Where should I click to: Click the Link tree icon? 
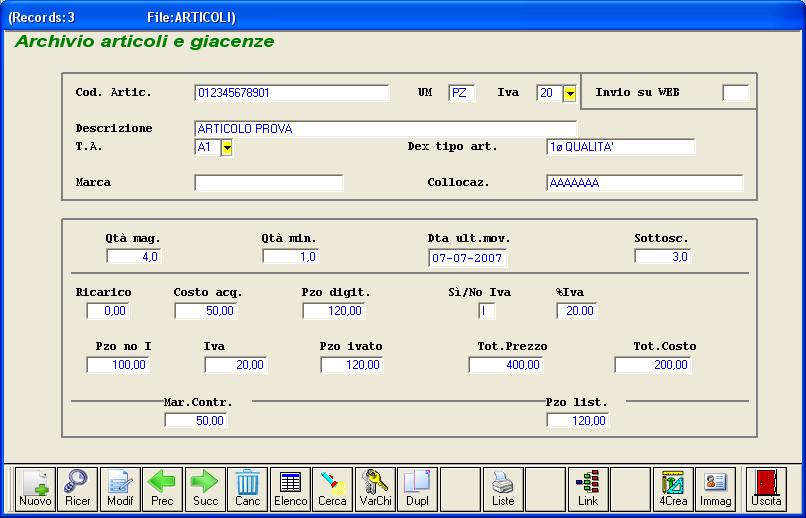588,489
